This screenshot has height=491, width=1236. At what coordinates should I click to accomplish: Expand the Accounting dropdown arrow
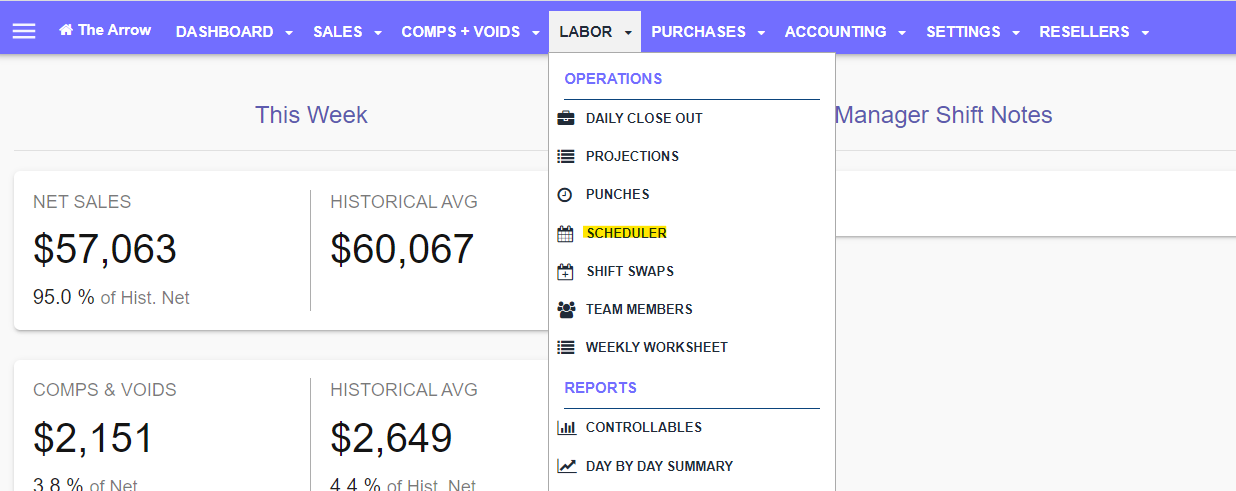(902, 33)
